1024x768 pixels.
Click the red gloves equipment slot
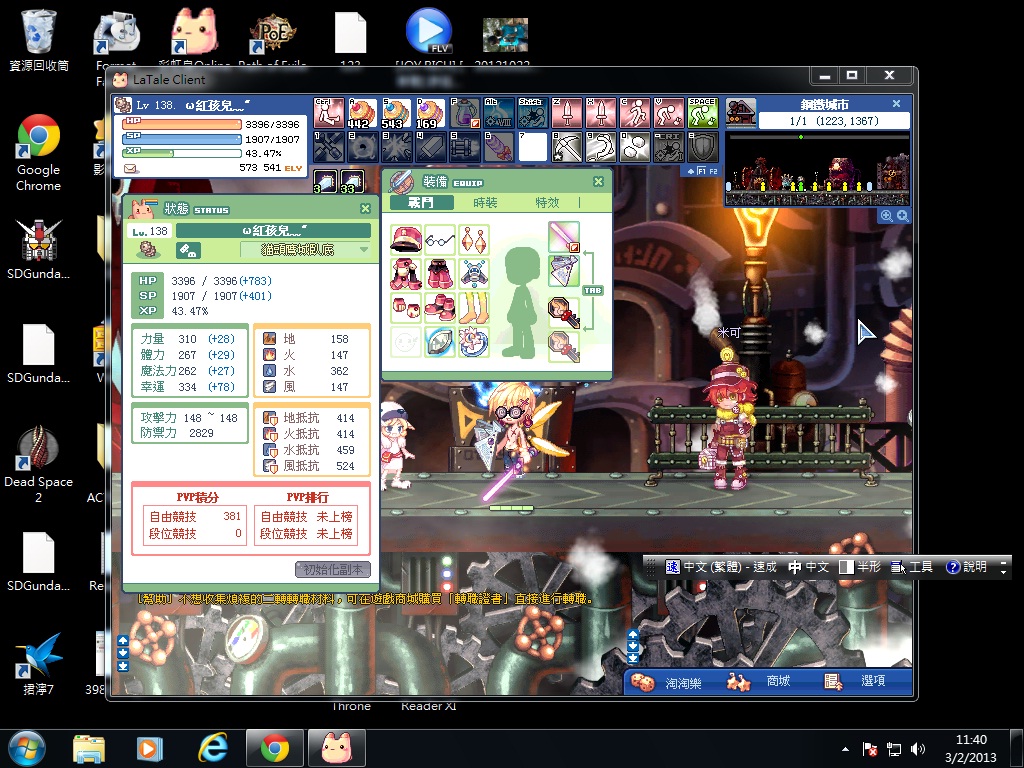click(x=406, y=307)
